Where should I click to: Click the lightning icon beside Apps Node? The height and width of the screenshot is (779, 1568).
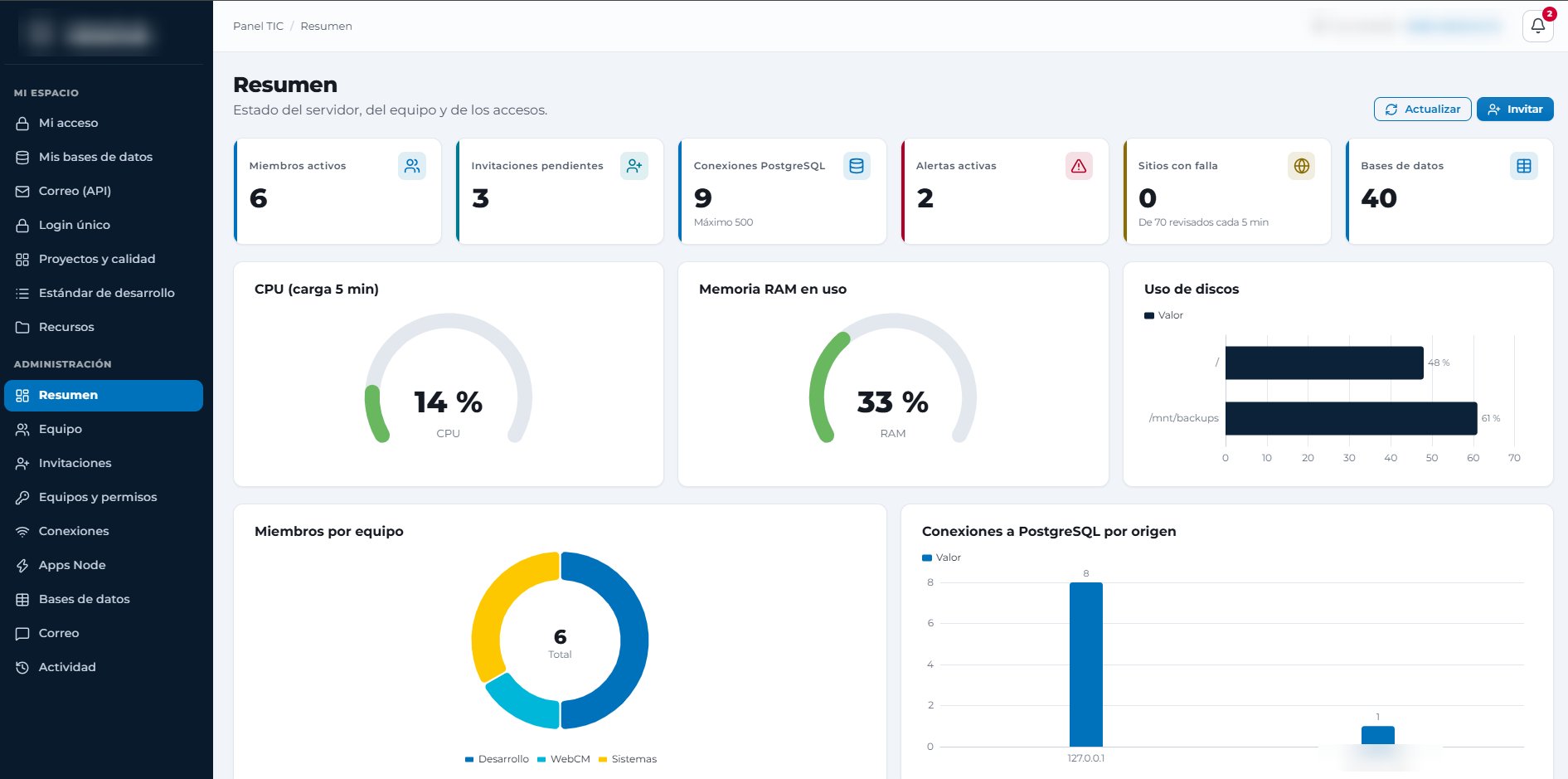22,565
